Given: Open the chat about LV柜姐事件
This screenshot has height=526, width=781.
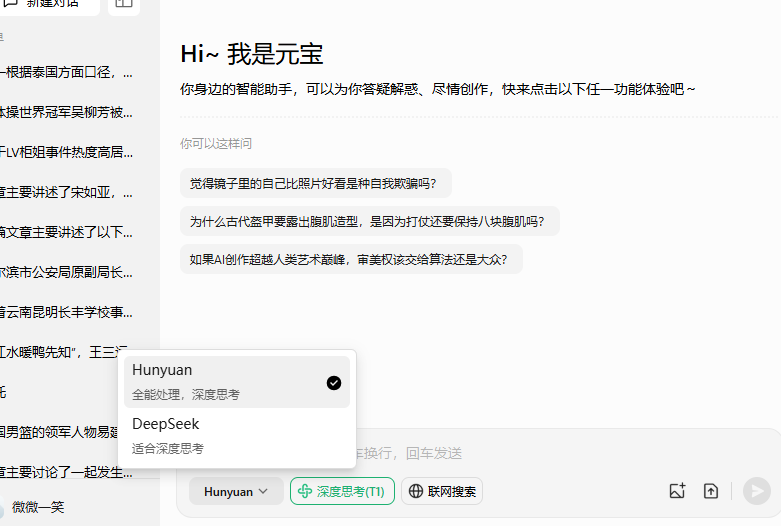Looking at the screenshot, I should 67,152.
